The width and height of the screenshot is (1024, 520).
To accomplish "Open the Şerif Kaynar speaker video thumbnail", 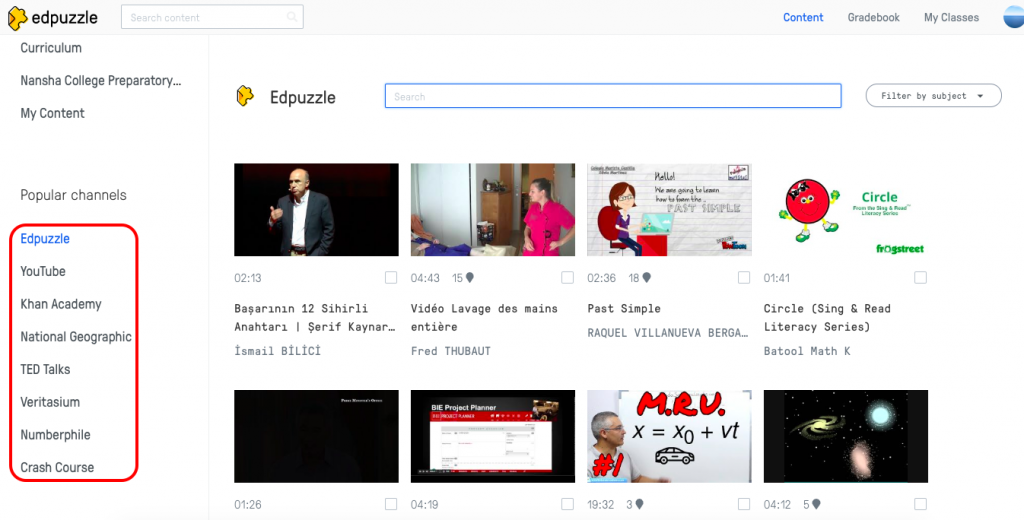I will pos(316,210).
